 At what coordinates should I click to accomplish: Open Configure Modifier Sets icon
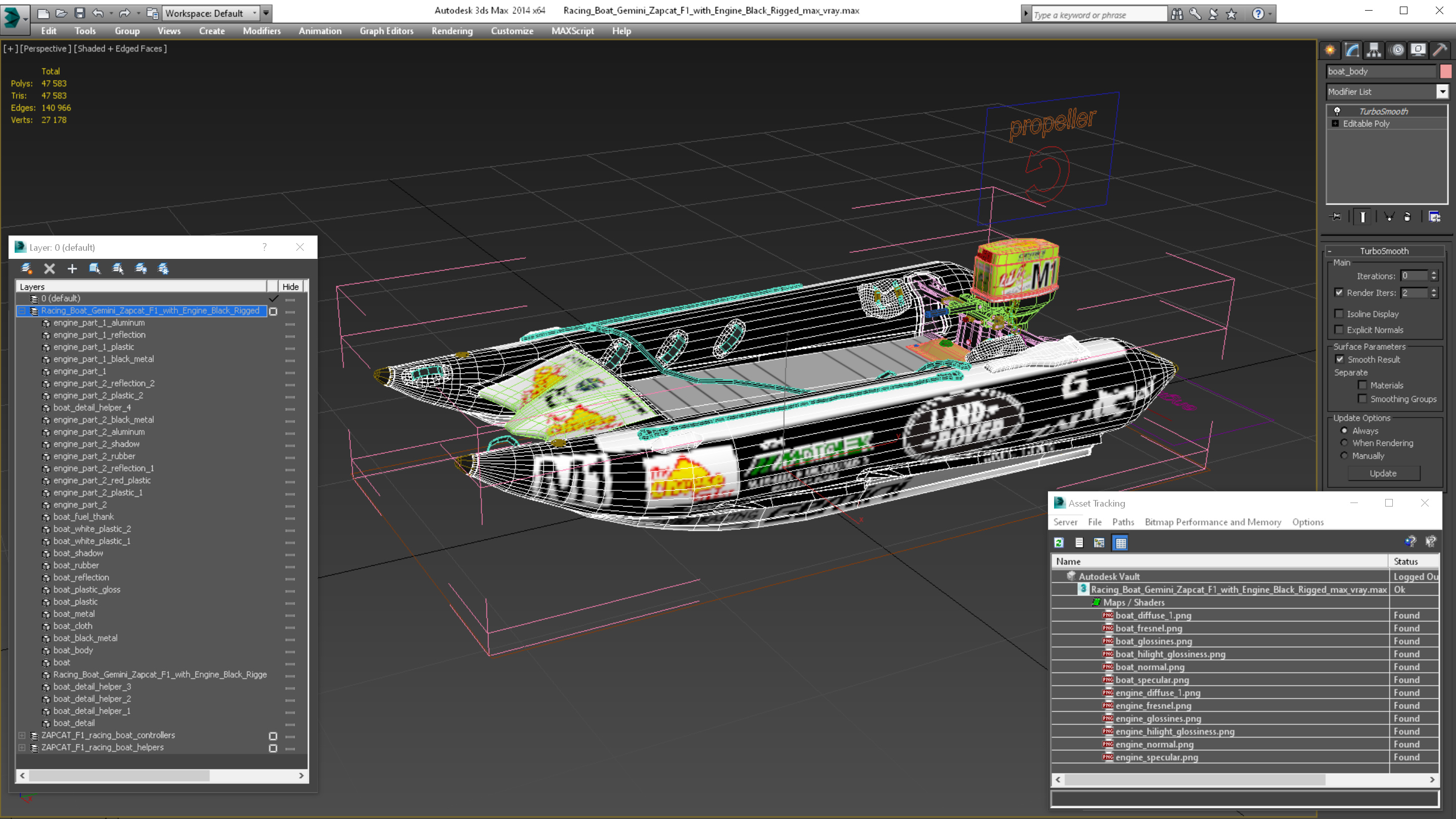pos(1435,216)
